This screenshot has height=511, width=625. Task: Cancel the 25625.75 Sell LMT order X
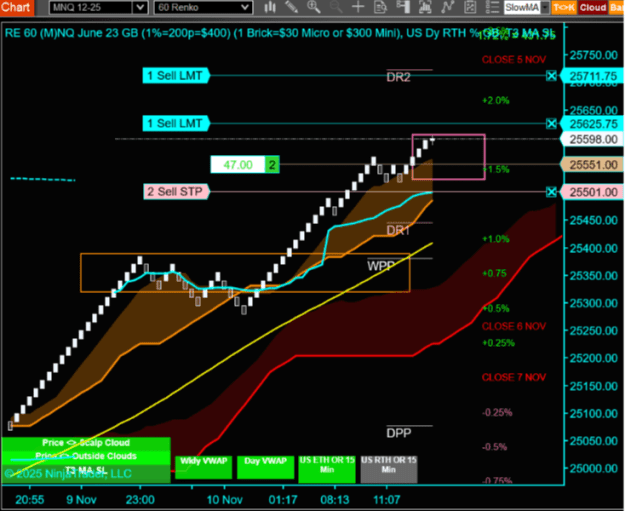(551, 124)
